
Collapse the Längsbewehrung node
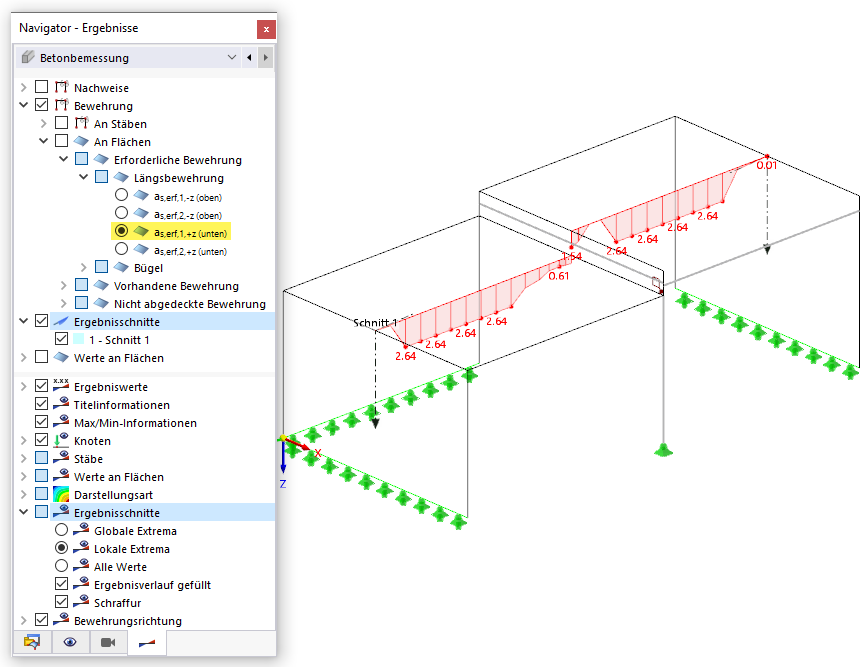[83, 177]
